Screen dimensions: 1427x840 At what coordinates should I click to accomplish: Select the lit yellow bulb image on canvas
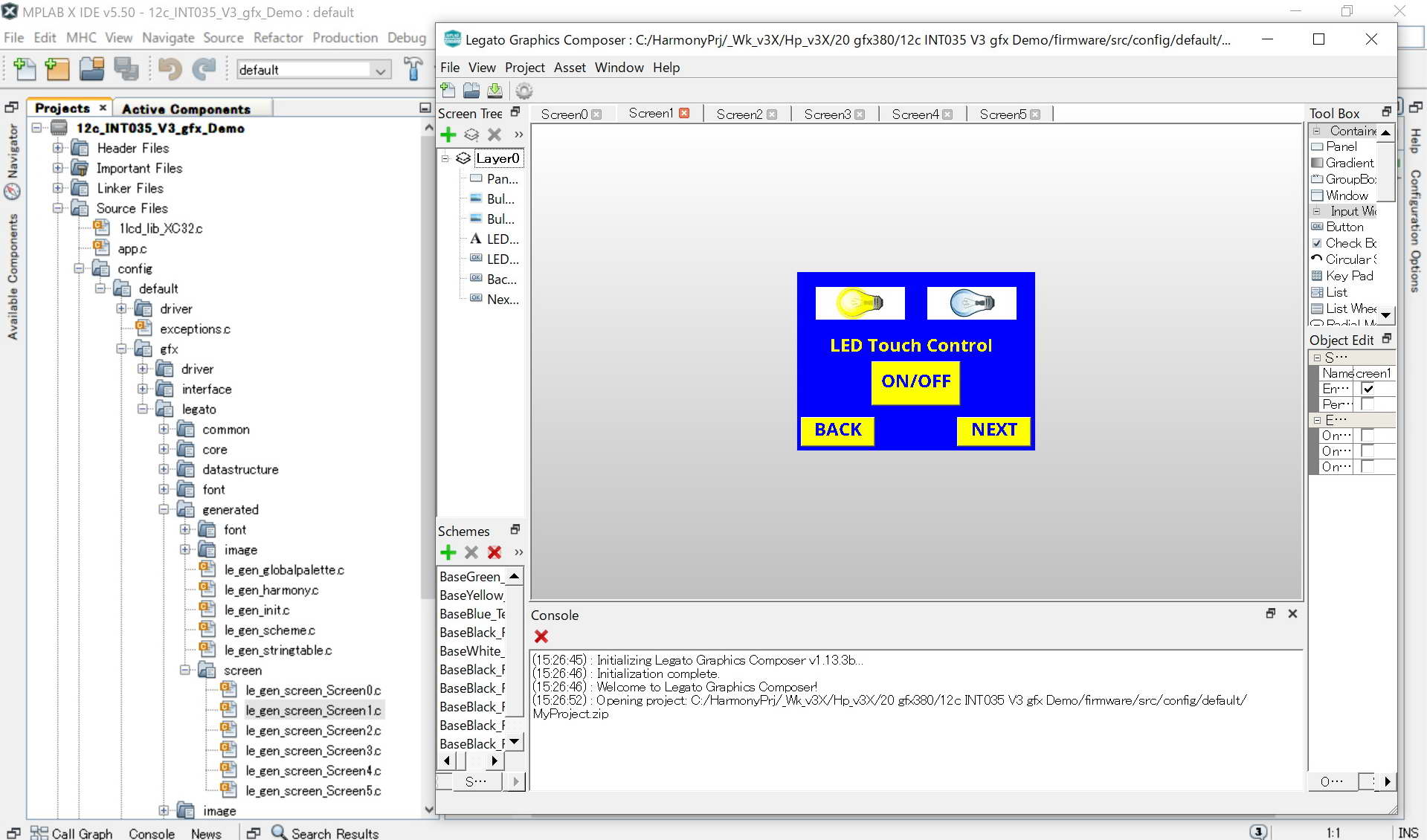coord(860,303)
